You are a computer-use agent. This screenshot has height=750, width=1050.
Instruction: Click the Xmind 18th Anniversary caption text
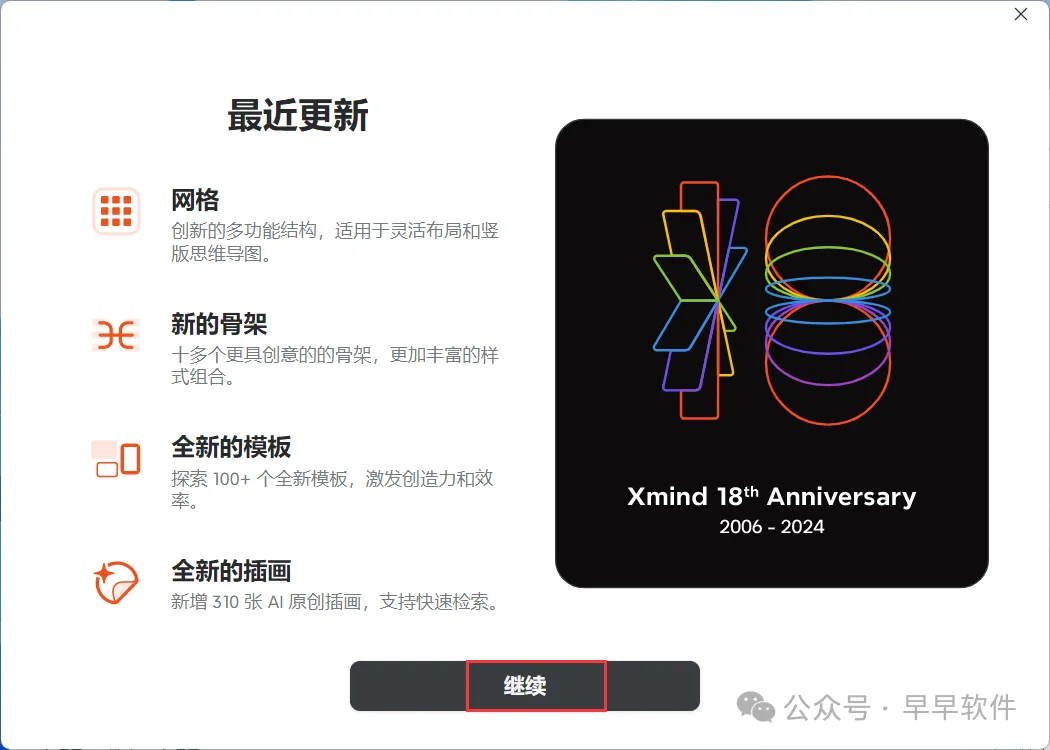click(771, 496)
